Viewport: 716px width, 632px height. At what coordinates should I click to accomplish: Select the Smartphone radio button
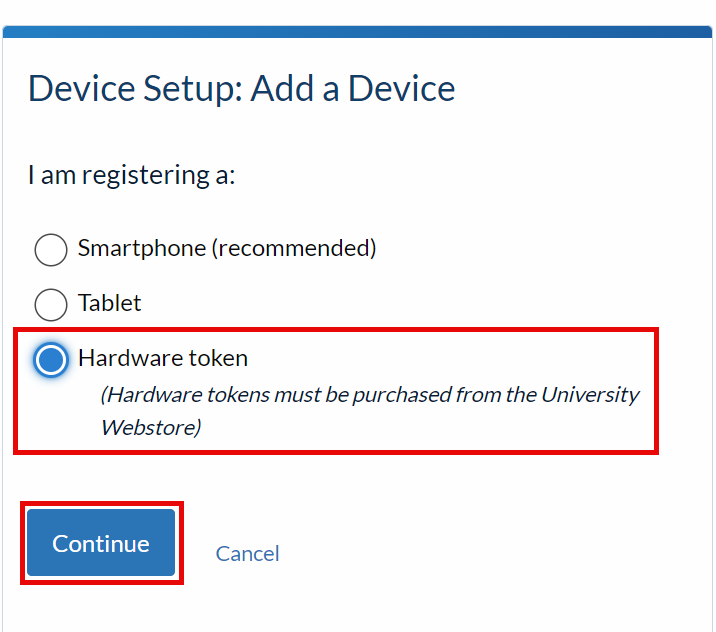coord(51,250)
